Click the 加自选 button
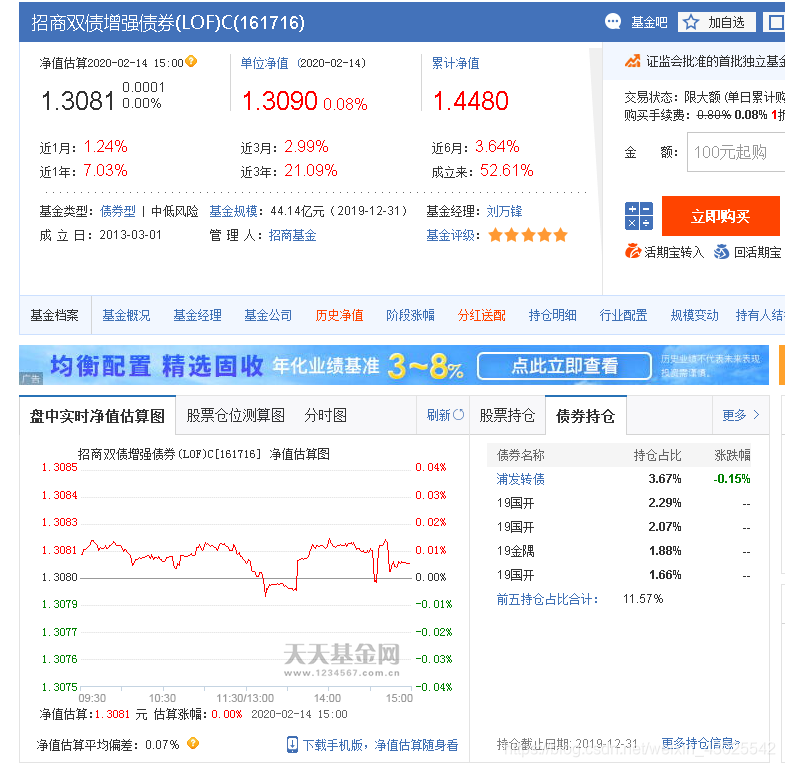 716,22
